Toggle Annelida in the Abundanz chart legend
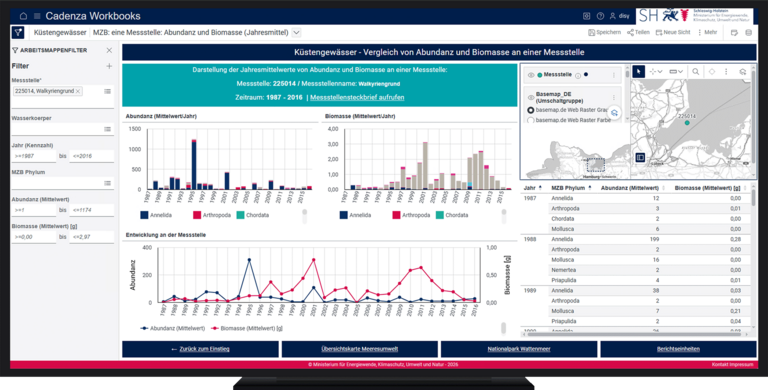The image size is (768, 390). click(155, 215)
